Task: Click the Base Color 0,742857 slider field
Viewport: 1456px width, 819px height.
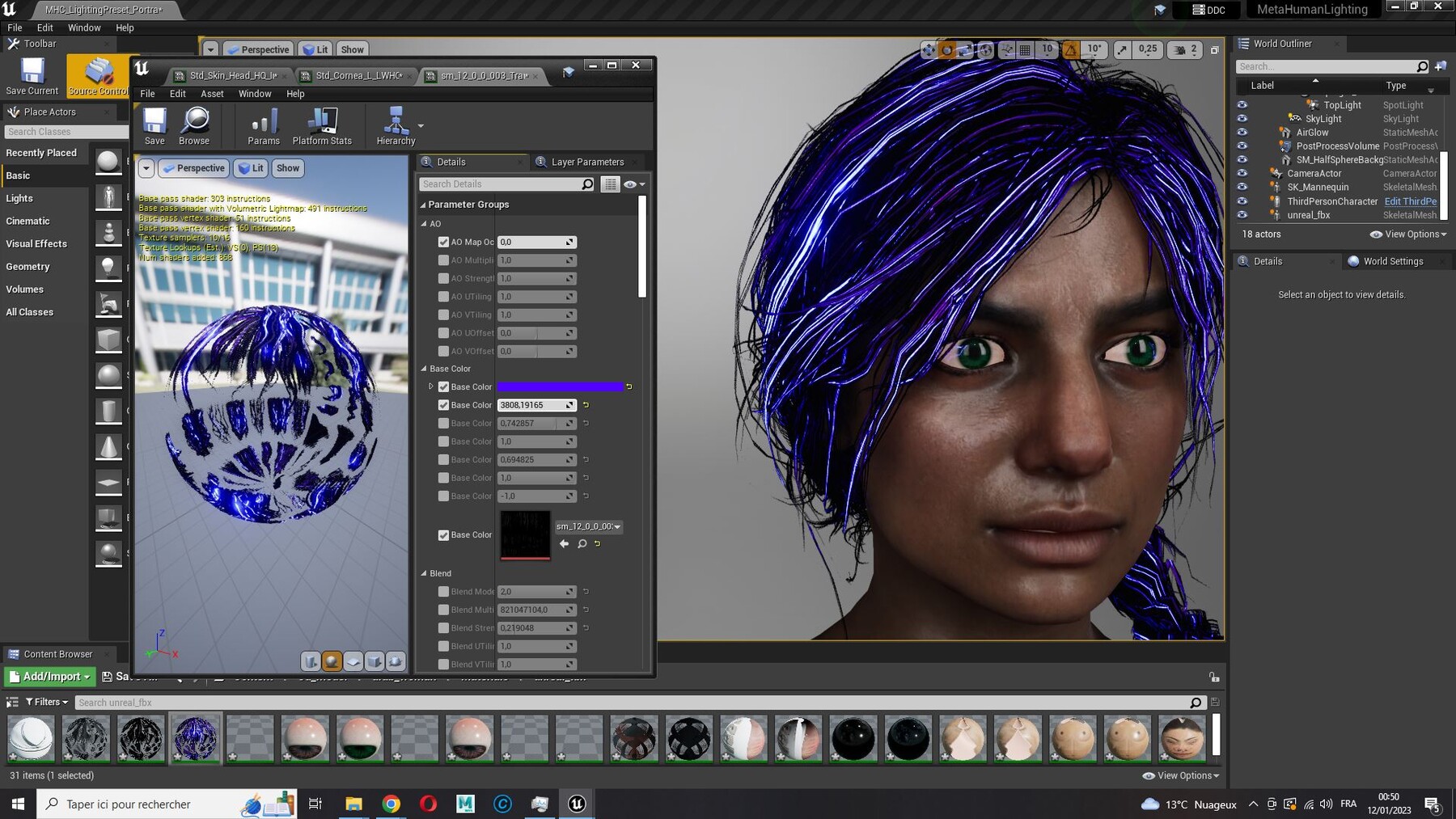Action: 537,423
